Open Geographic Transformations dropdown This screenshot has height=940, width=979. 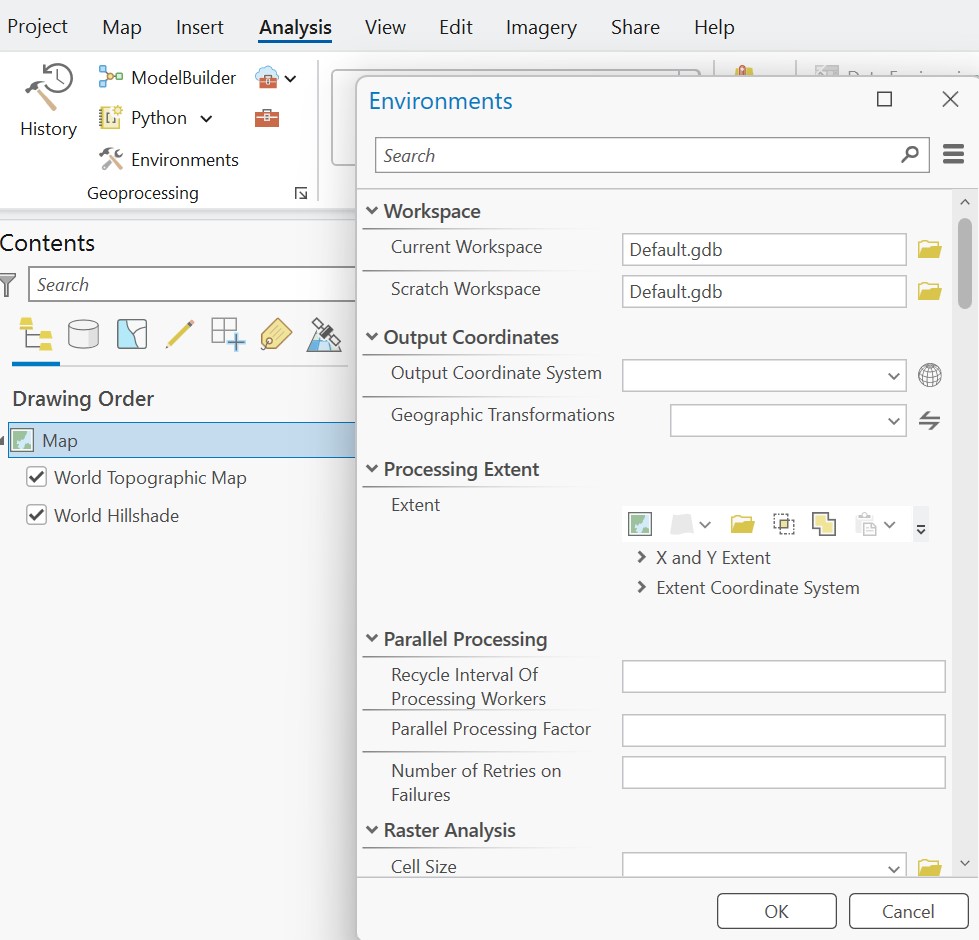894,421
